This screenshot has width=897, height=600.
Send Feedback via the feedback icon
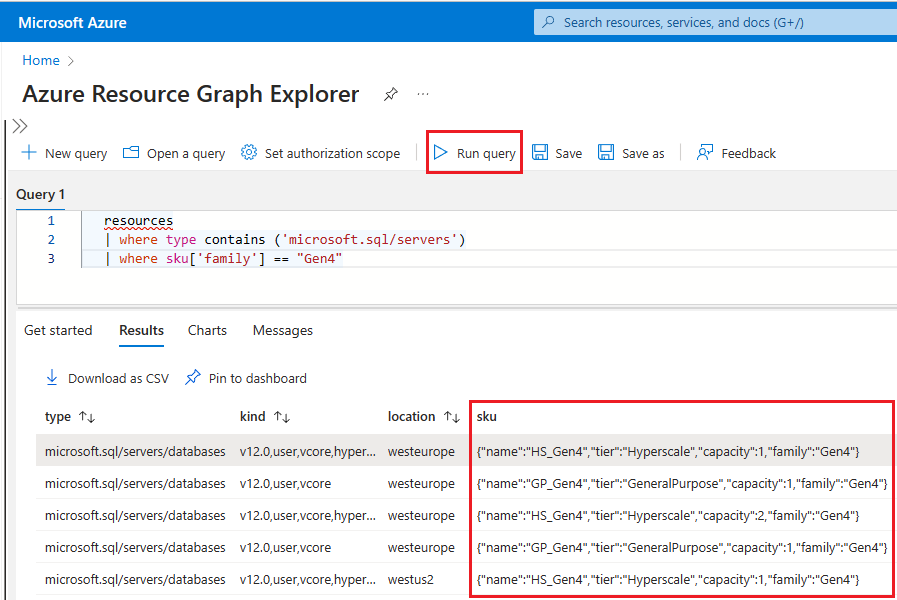click(x=737, y=152)
